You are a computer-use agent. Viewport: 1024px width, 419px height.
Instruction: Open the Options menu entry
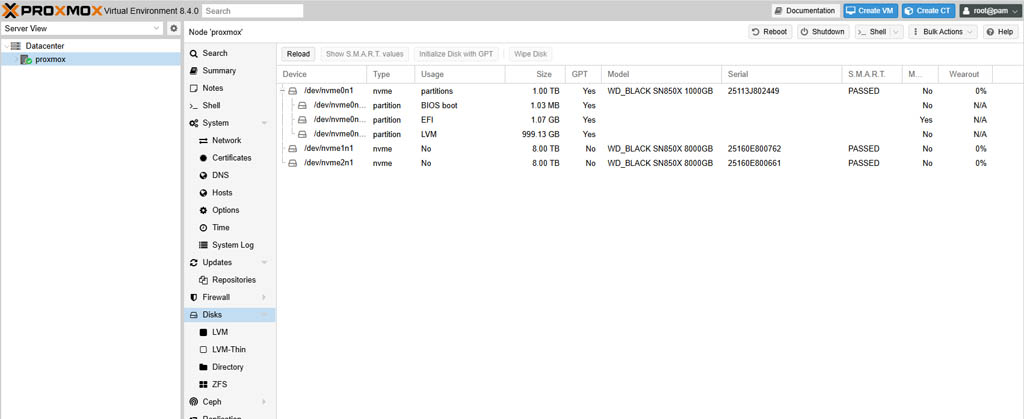coord(229,210)
